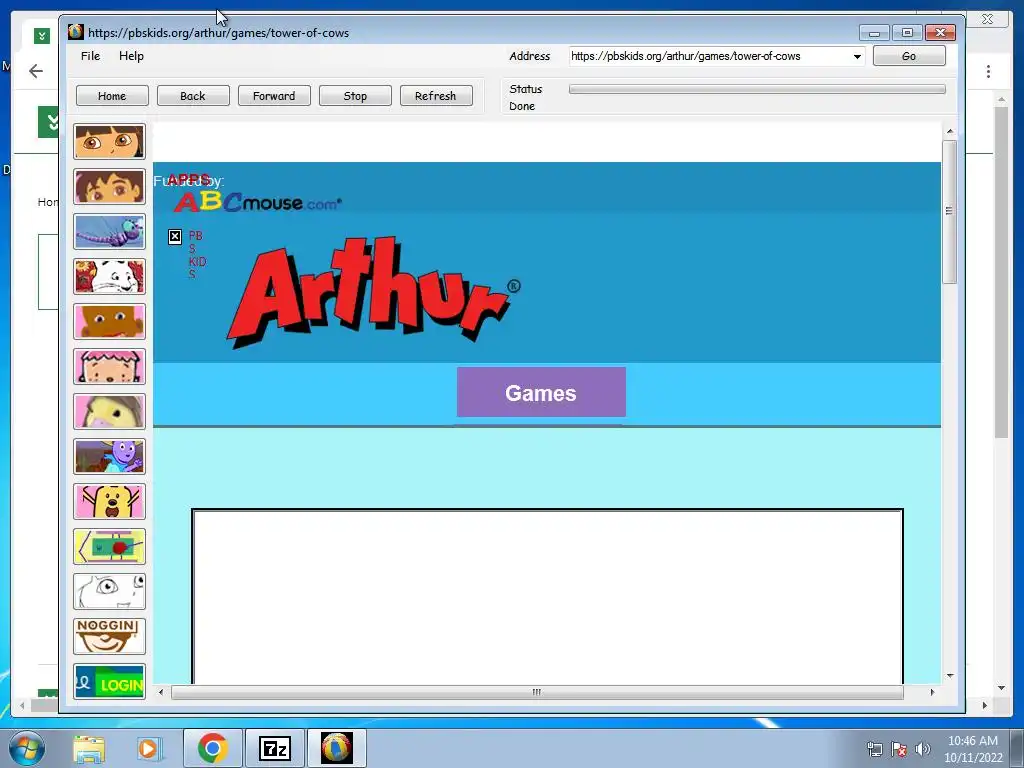Click the page scroll right arrow
This screenshot has height=768, width=1024.
pos(932,692)
